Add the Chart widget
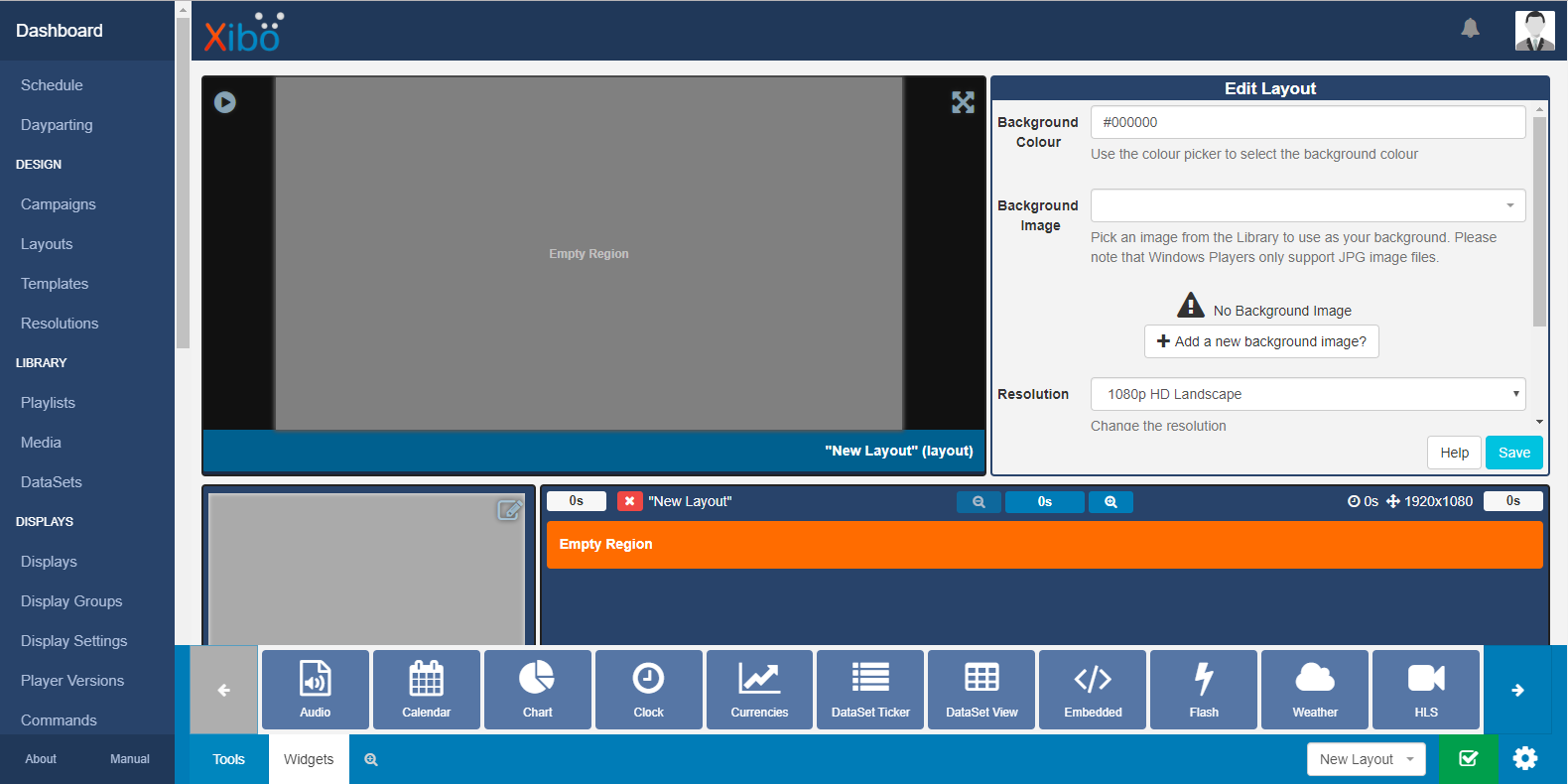1568x784 pixels. pyautogui.click(x=538, y=690)
